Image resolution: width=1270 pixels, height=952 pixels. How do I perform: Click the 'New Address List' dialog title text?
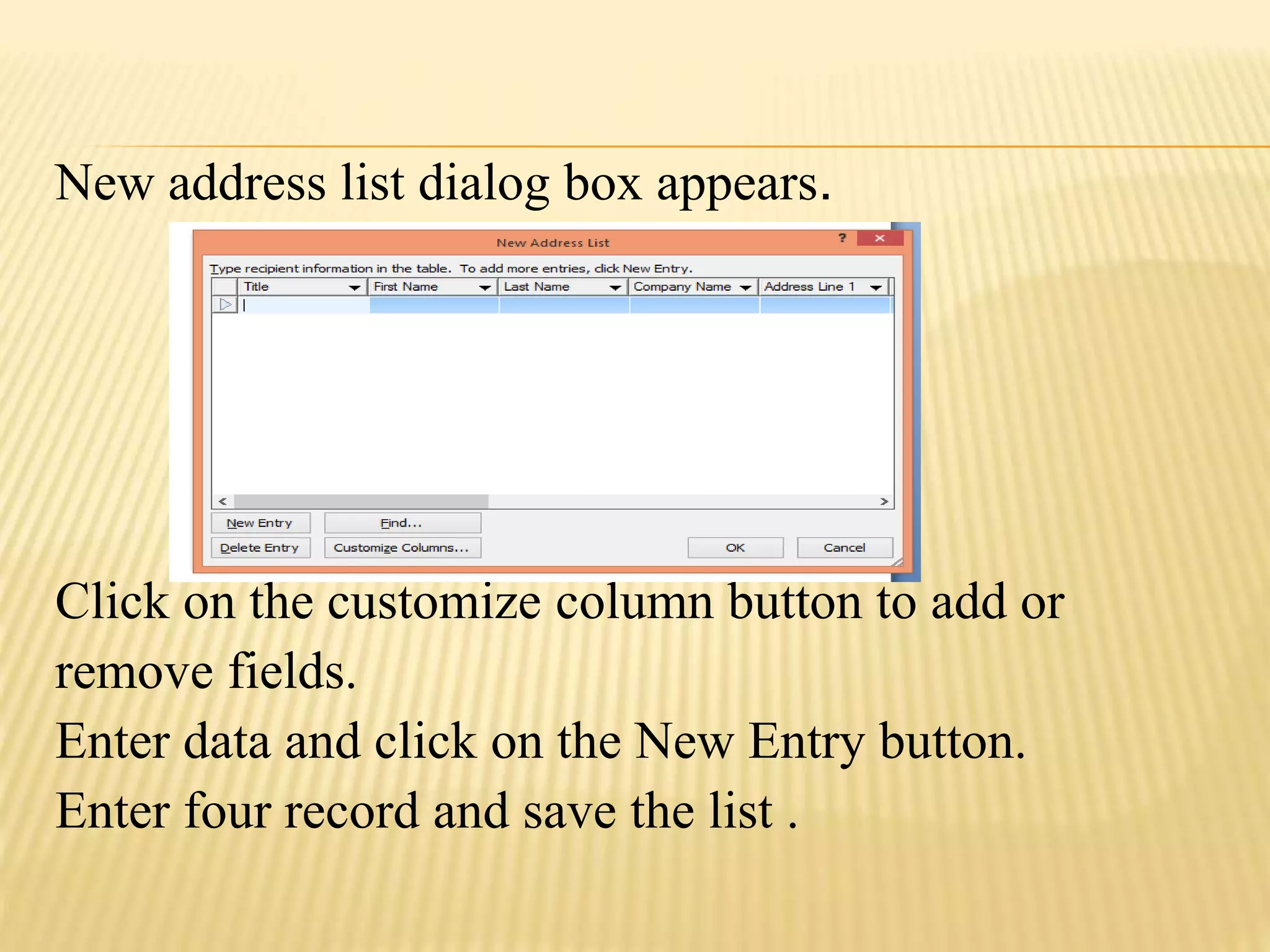coord(553,243)
